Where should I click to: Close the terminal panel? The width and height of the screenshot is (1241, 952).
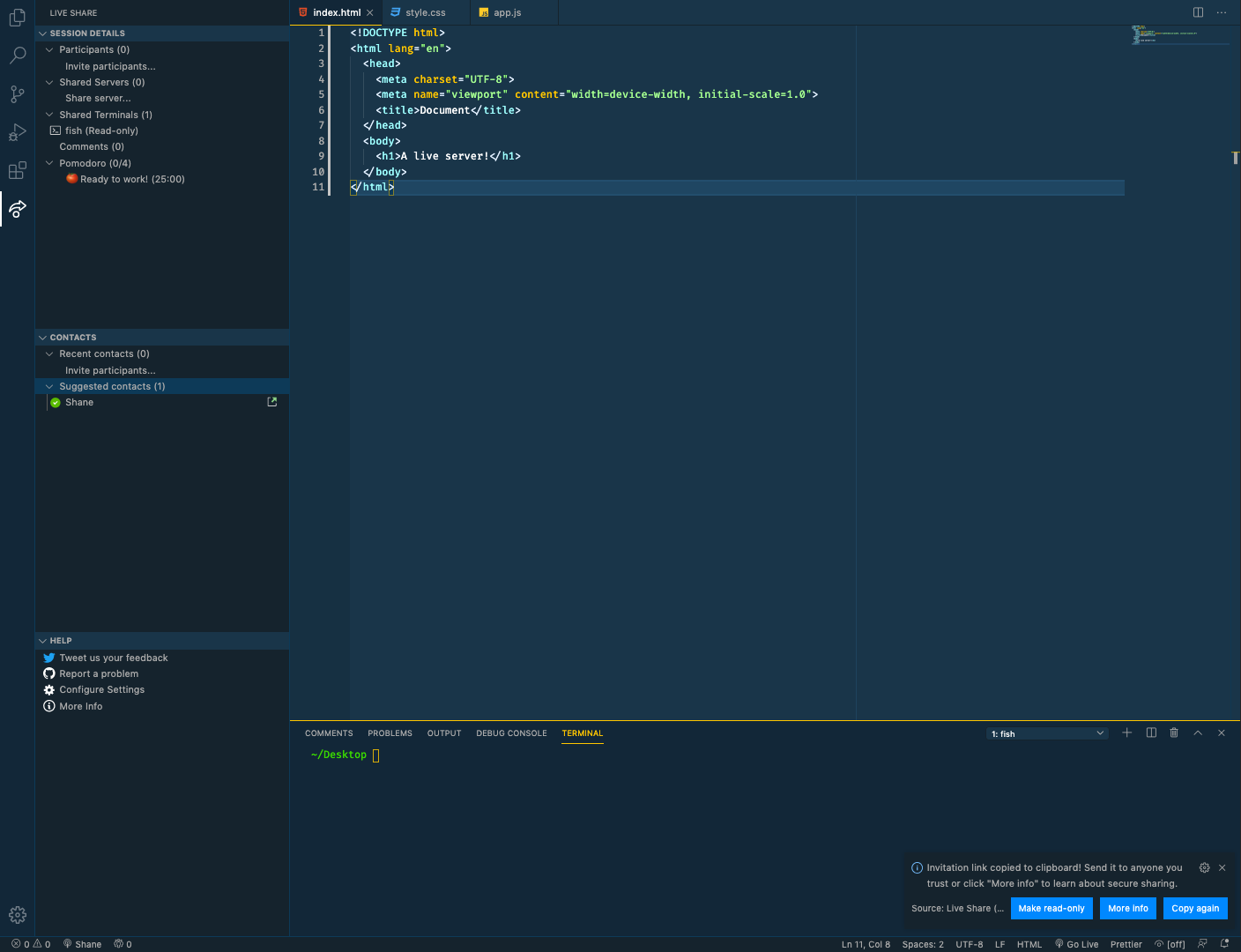(1222, 733)
